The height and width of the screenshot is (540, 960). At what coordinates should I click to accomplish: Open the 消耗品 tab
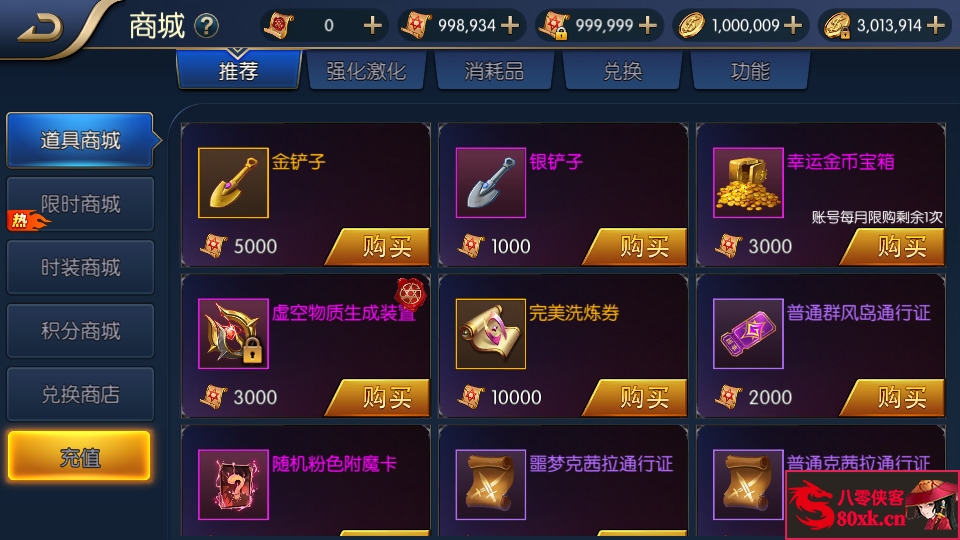(494, 71)
